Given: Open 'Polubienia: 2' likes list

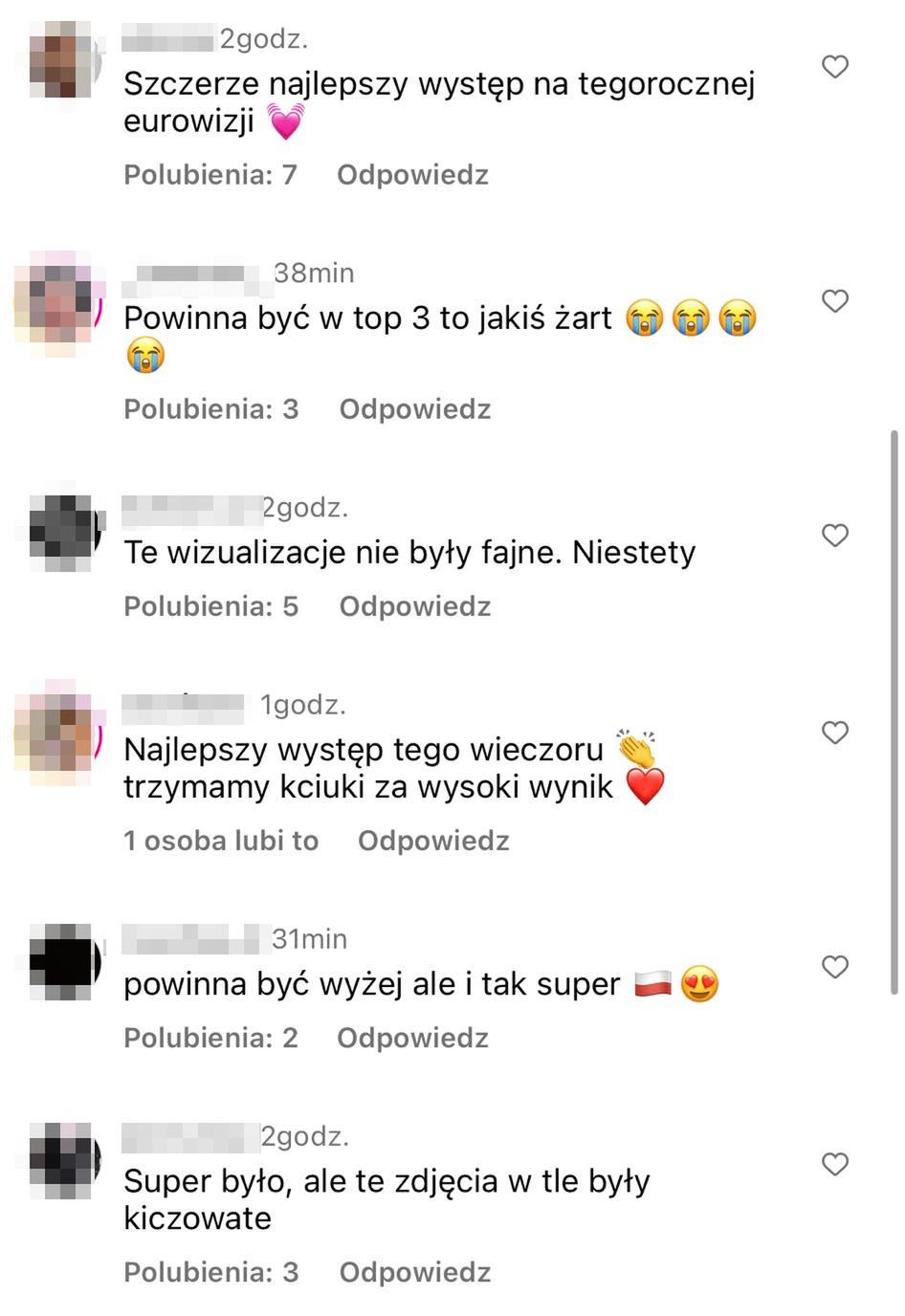Looking at the screenshot, I should [x=211, y=1038].
